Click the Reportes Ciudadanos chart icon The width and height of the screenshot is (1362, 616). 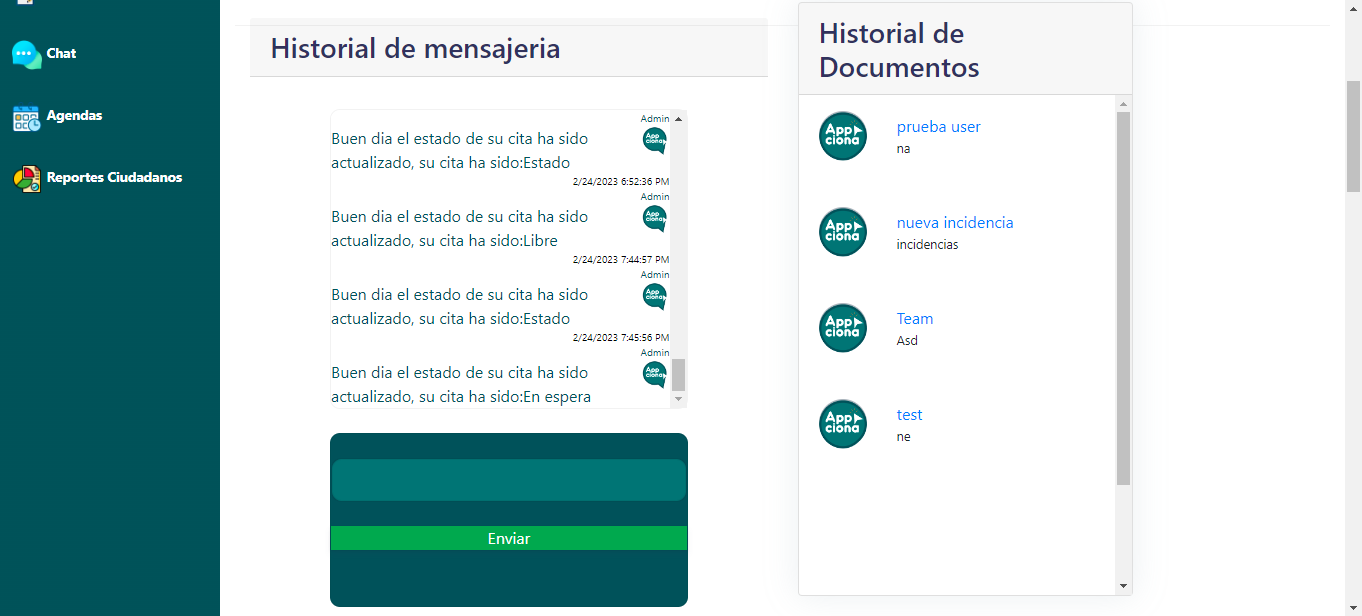click(x=26, y=179)
